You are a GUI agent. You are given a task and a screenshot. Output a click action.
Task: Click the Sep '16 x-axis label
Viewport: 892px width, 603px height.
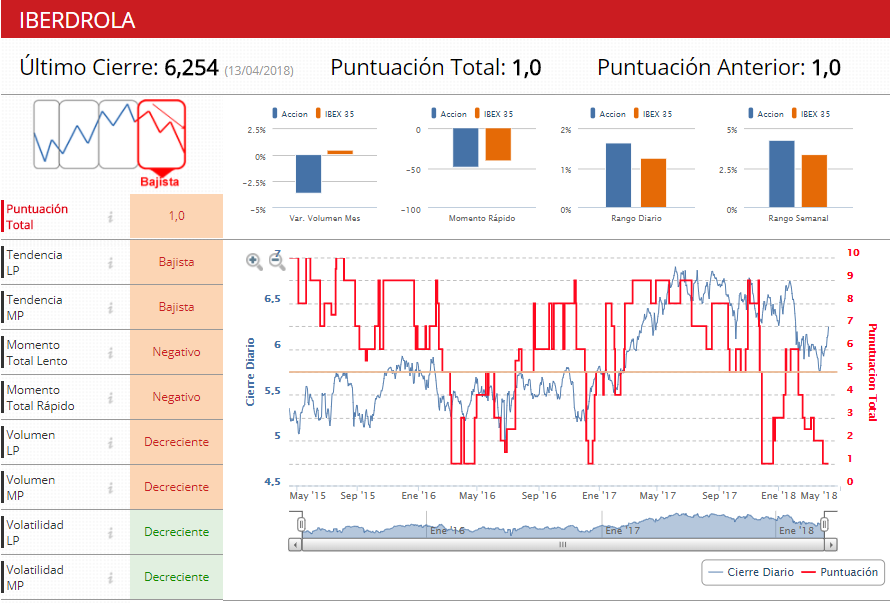pyautogui.click(x=539, y=495)
